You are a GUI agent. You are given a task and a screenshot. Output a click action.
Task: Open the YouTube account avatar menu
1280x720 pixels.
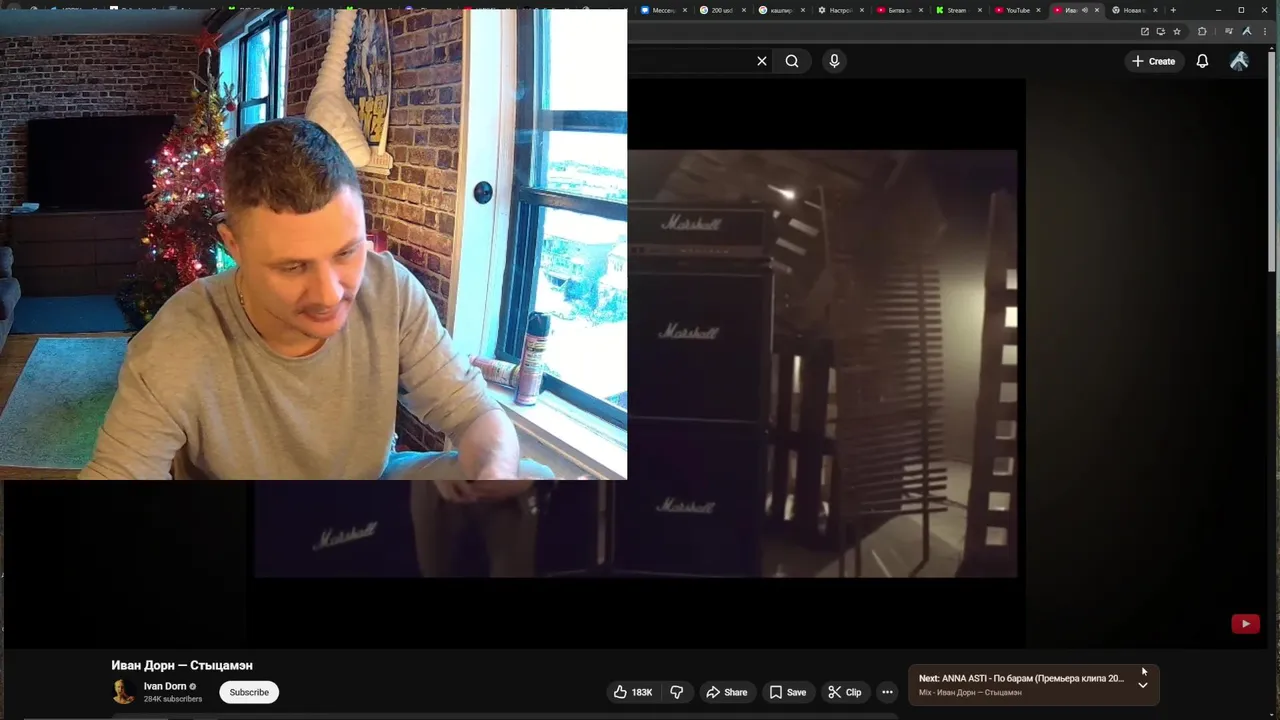(x=1239, y=61)
